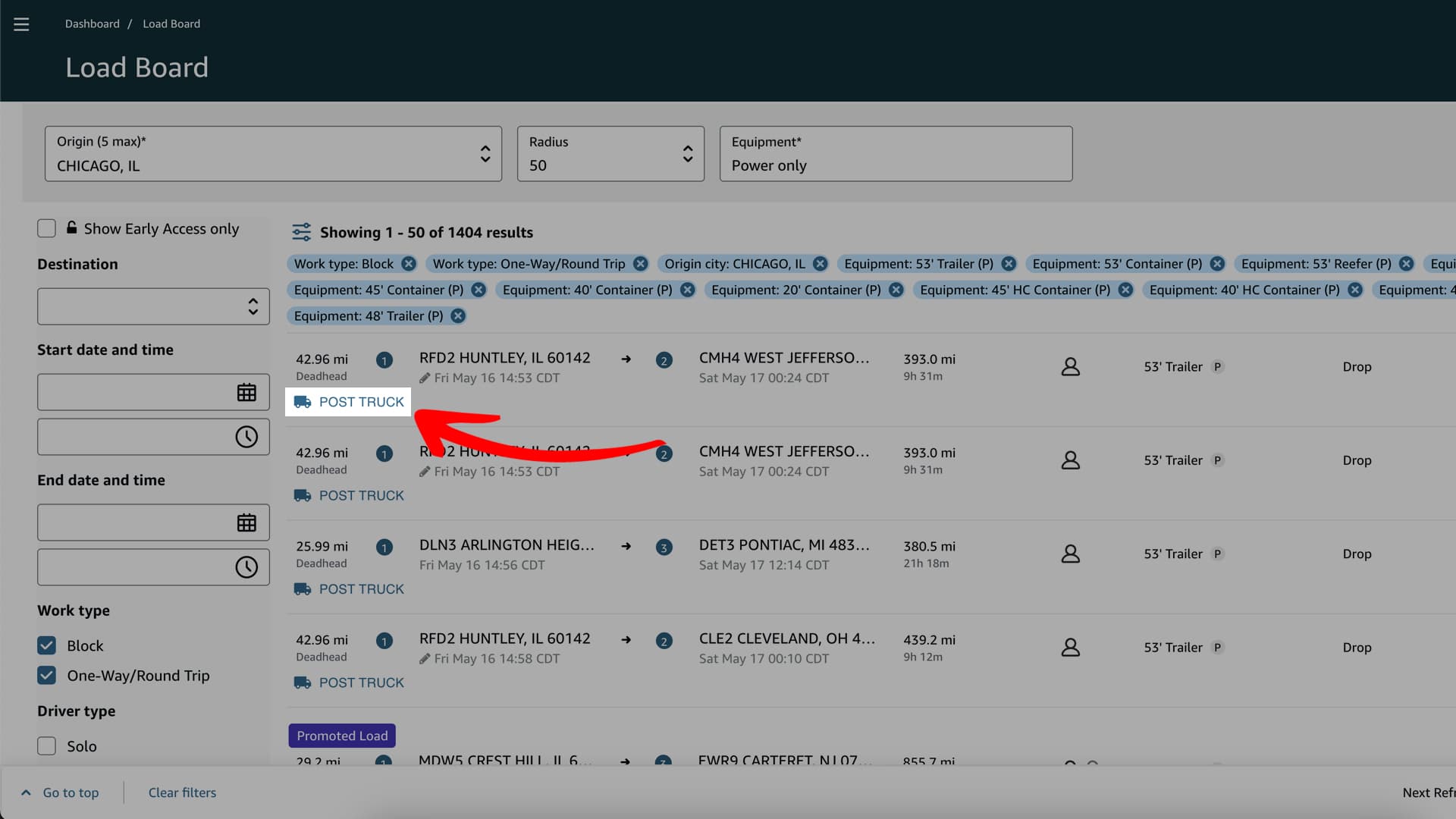Click the truck icon on CLE2 Cleveland POST TRUCK
The width and height of the screenshot is (1456, 819).
tap(303, 682)
